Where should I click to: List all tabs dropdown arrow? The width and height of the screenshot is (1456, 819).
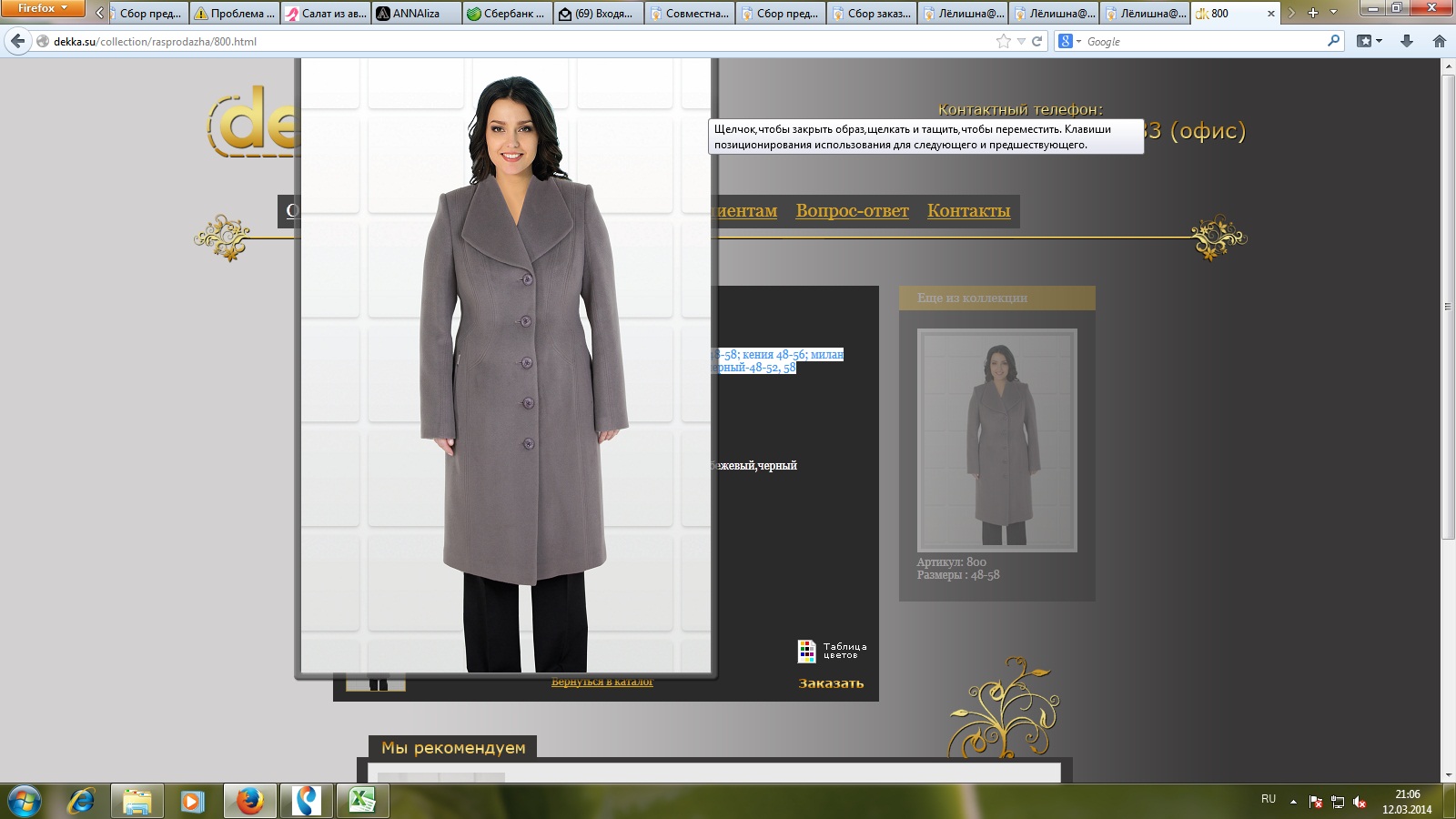tap(1334, 13)
